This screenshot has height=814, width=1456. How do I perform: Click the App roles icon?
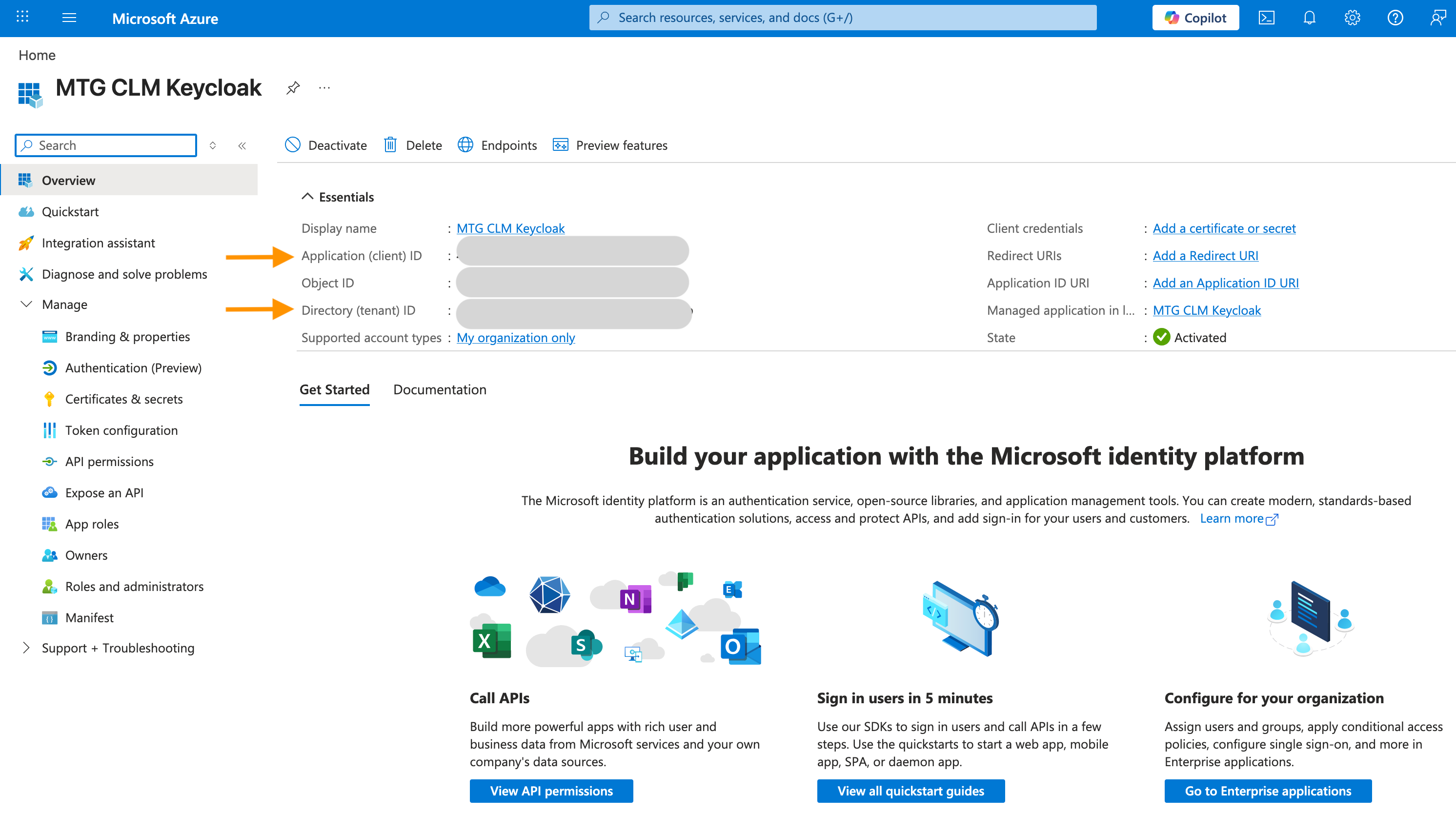(50, 524)
